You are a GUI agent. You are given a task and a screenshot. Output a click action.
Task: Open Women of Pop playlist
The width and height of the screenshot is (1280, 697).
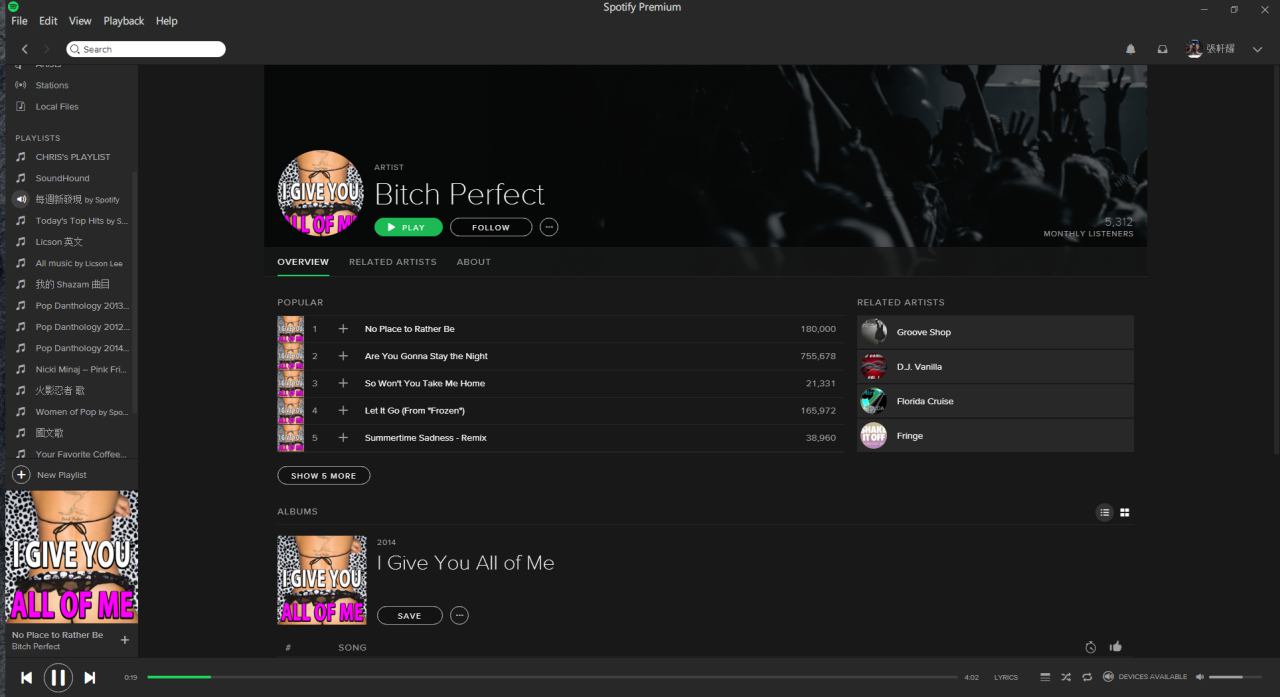point(82,412)
